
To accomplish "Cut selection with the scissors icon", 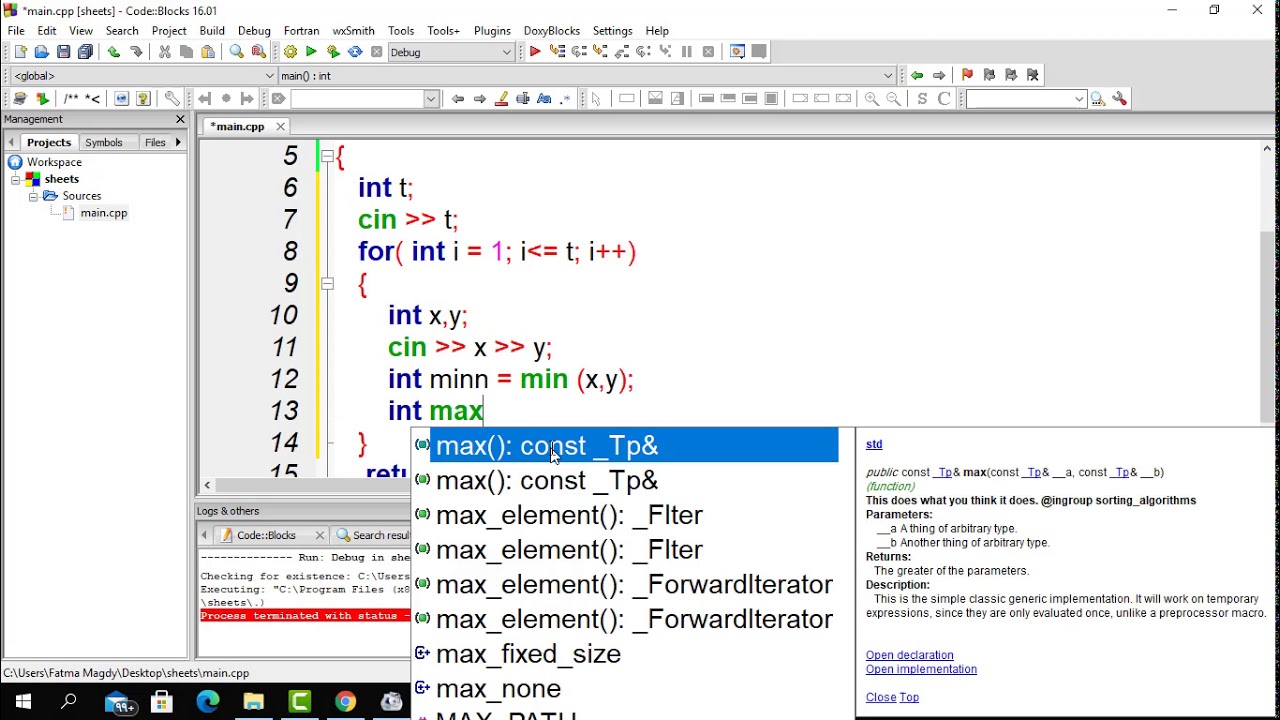I will 164,52.
